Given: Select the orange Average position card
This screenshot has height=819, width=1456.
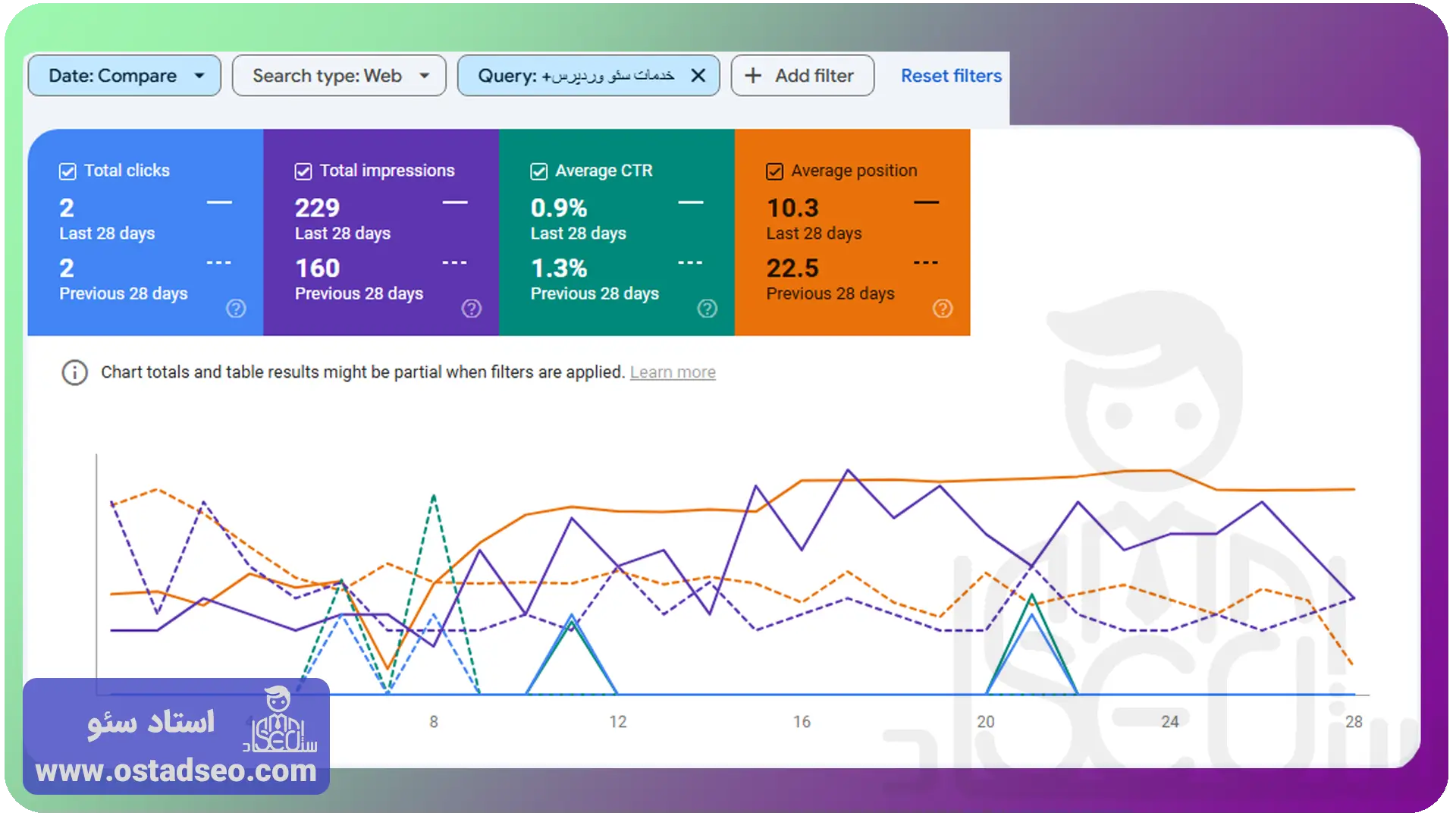Looking at the screenshot, I should [x=852, y=232].
